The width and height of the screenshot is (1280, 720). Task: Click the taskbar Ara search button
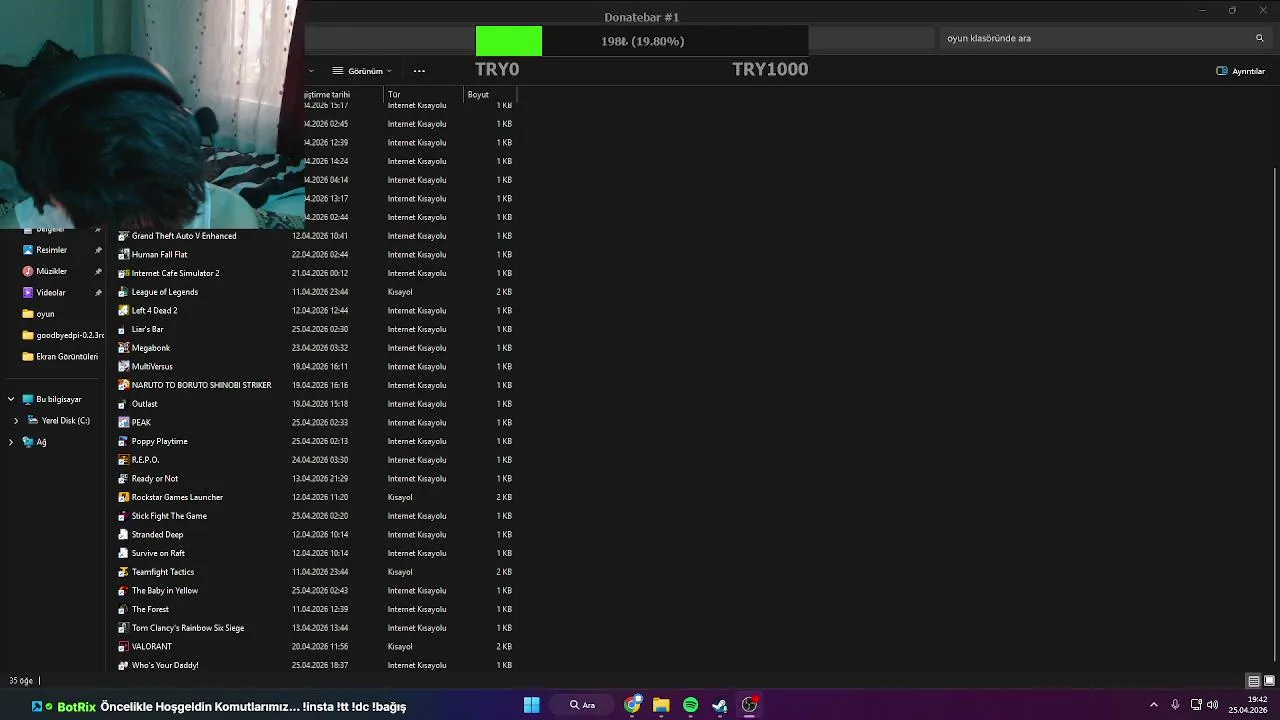583,705
